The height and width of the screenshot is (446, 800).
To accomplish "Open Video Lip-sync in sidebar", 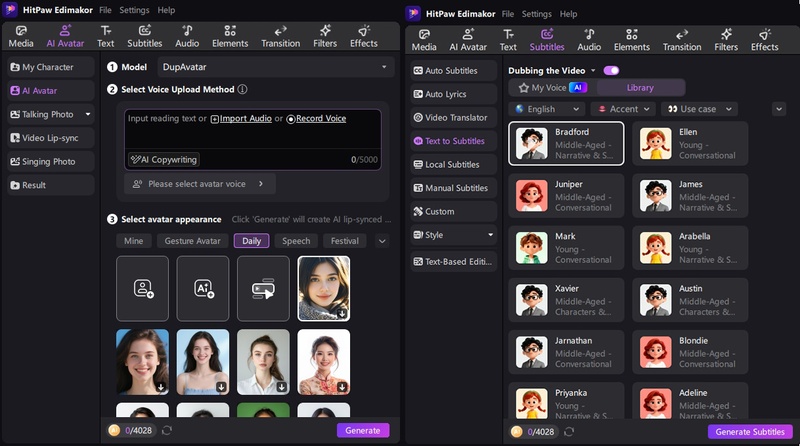I will pyautogui.click(x=51, y=138).
